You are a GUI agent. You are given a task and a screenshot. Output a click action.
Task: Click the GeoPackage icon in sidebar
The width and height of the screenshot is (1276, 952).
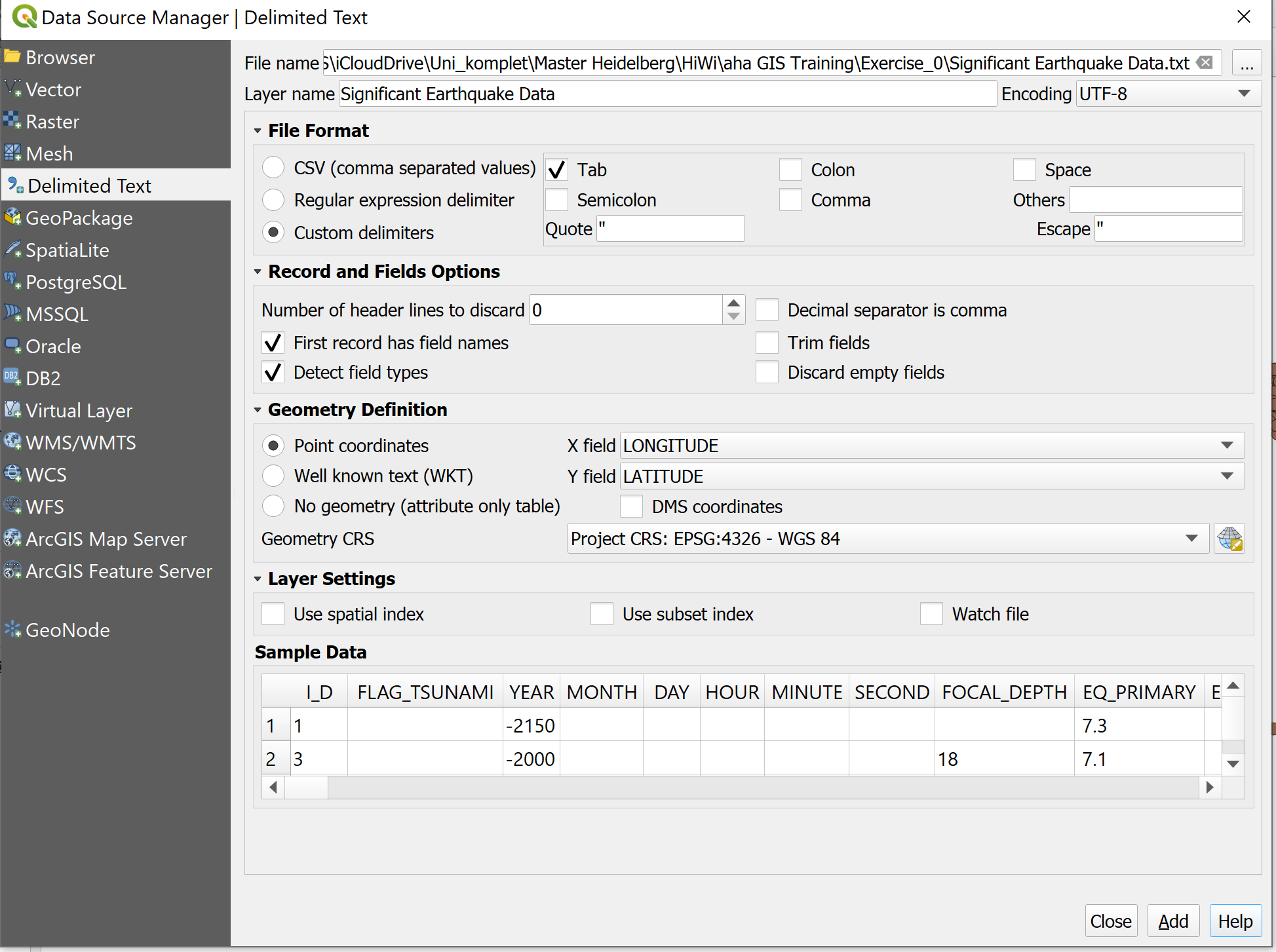click(x=12, y=218)
